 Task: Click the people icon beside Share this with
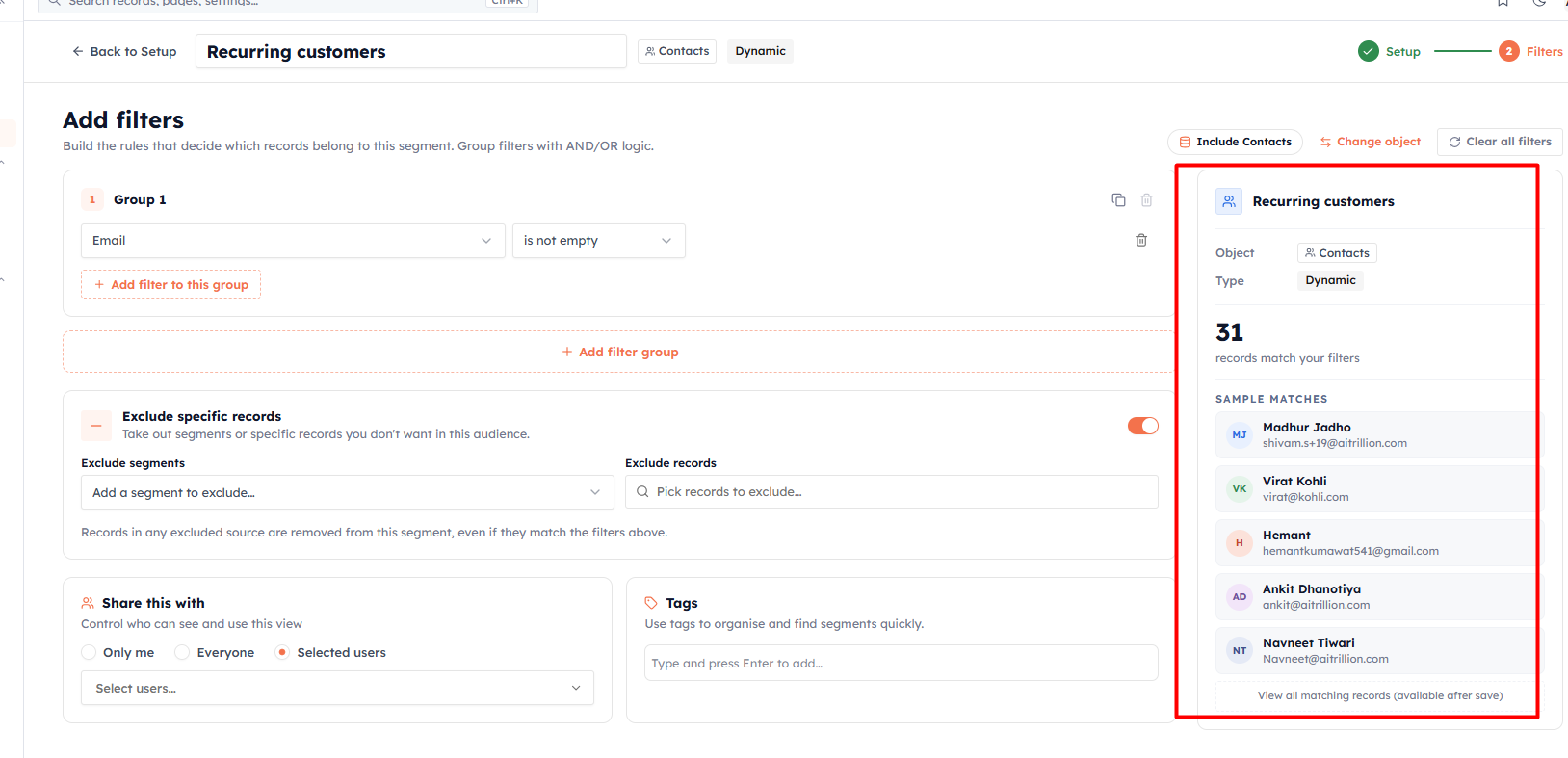88,603
